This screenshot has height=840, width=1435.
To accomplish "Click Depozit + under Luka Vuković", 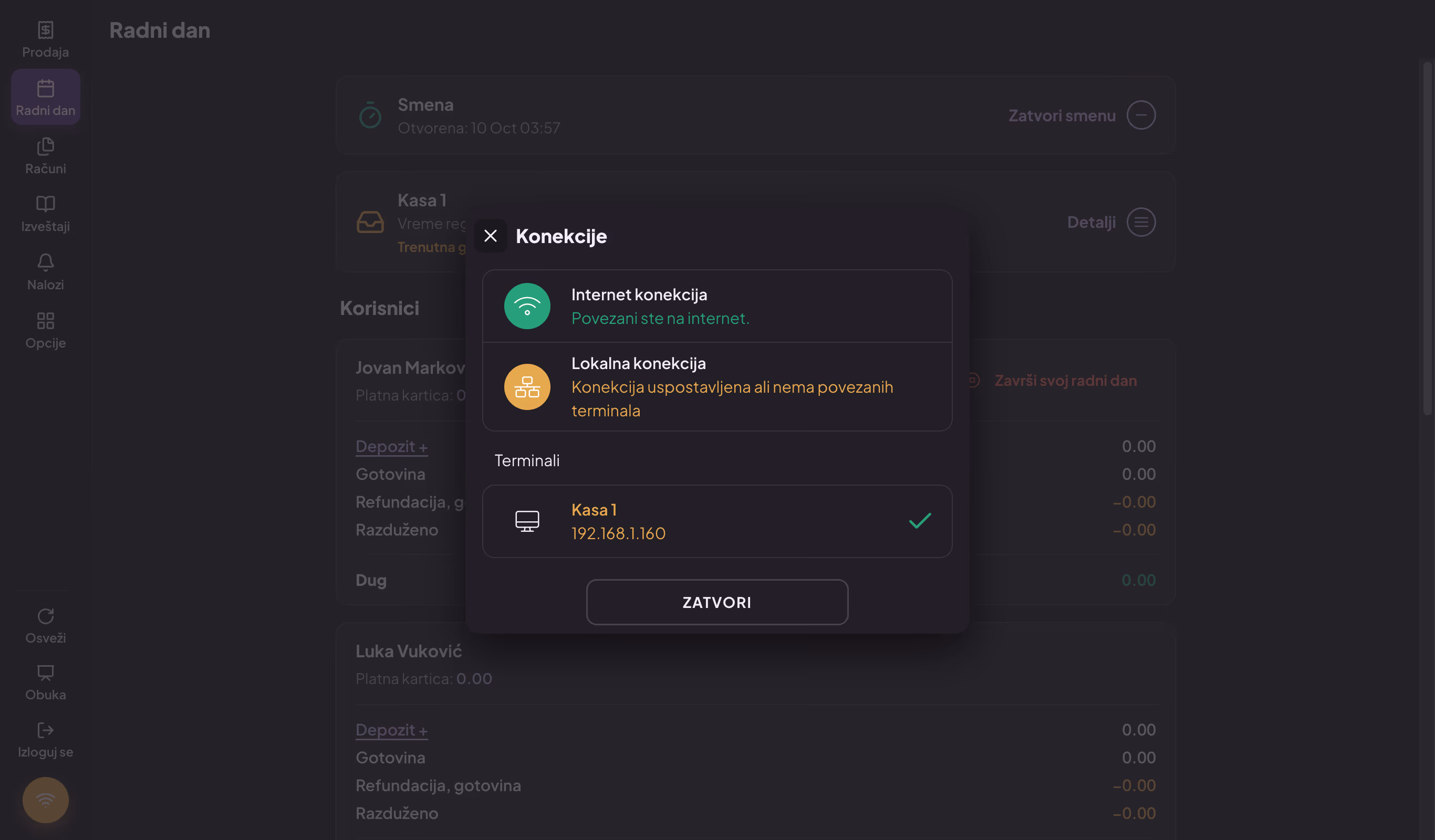I will [391, 730].
